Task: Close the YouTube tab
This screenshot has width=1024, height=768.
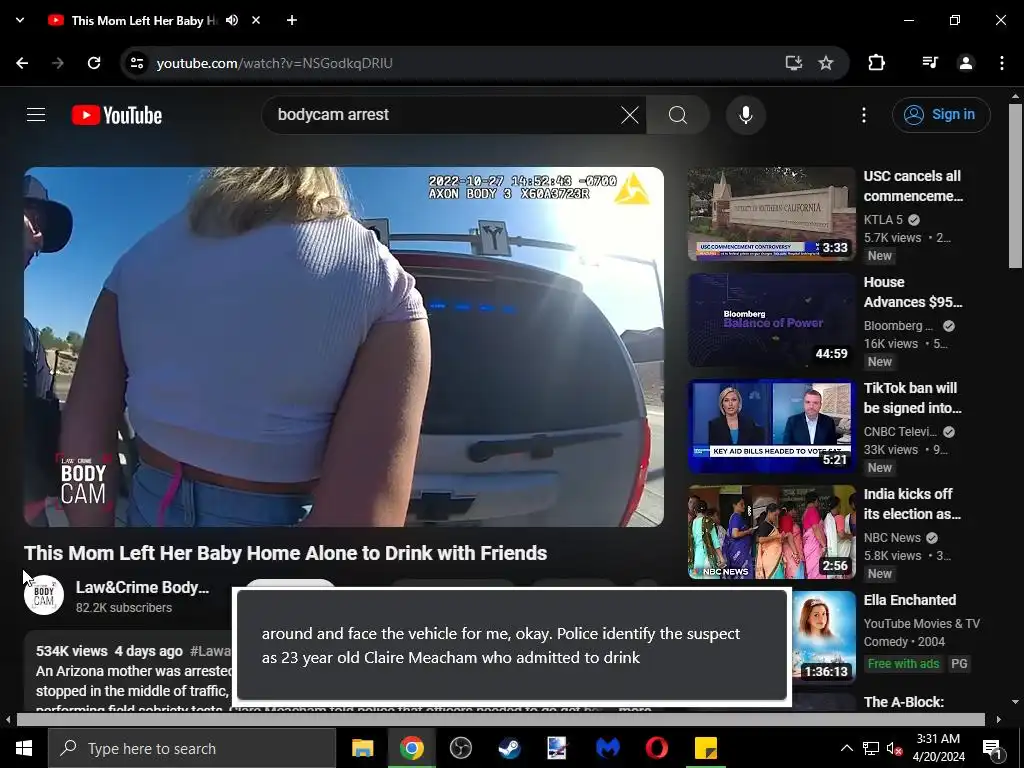Action: (256, 20)
